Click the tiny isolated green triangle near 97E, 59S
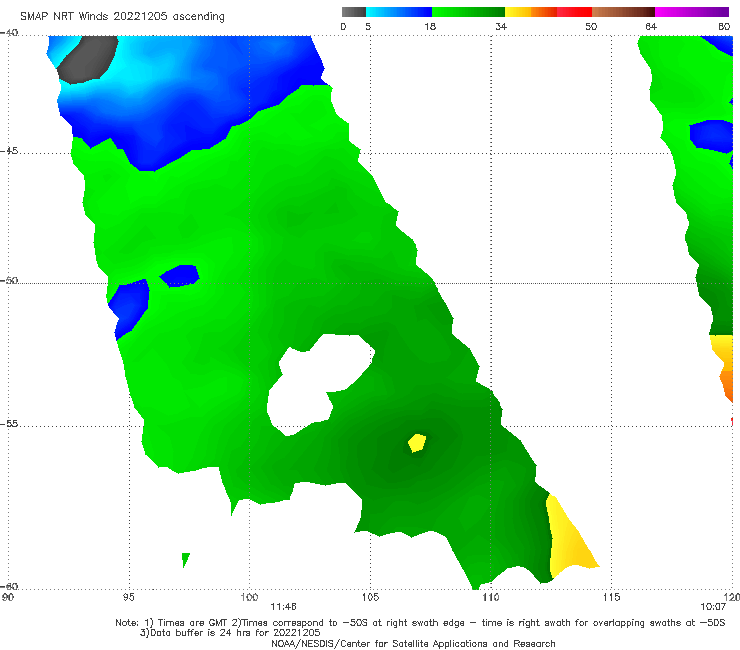Screen dimensions: 740x650 pos(185,559)
